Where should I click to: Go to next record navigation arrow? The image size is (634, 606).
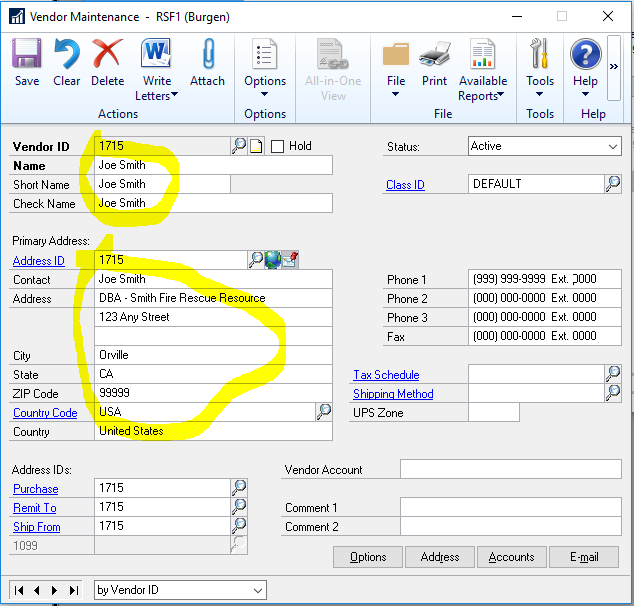point(54,590)
